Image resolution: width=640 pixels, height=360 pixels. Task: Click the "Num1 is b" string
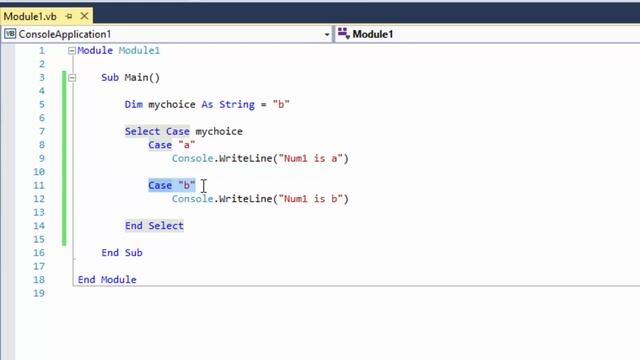(x=311, y=199)
